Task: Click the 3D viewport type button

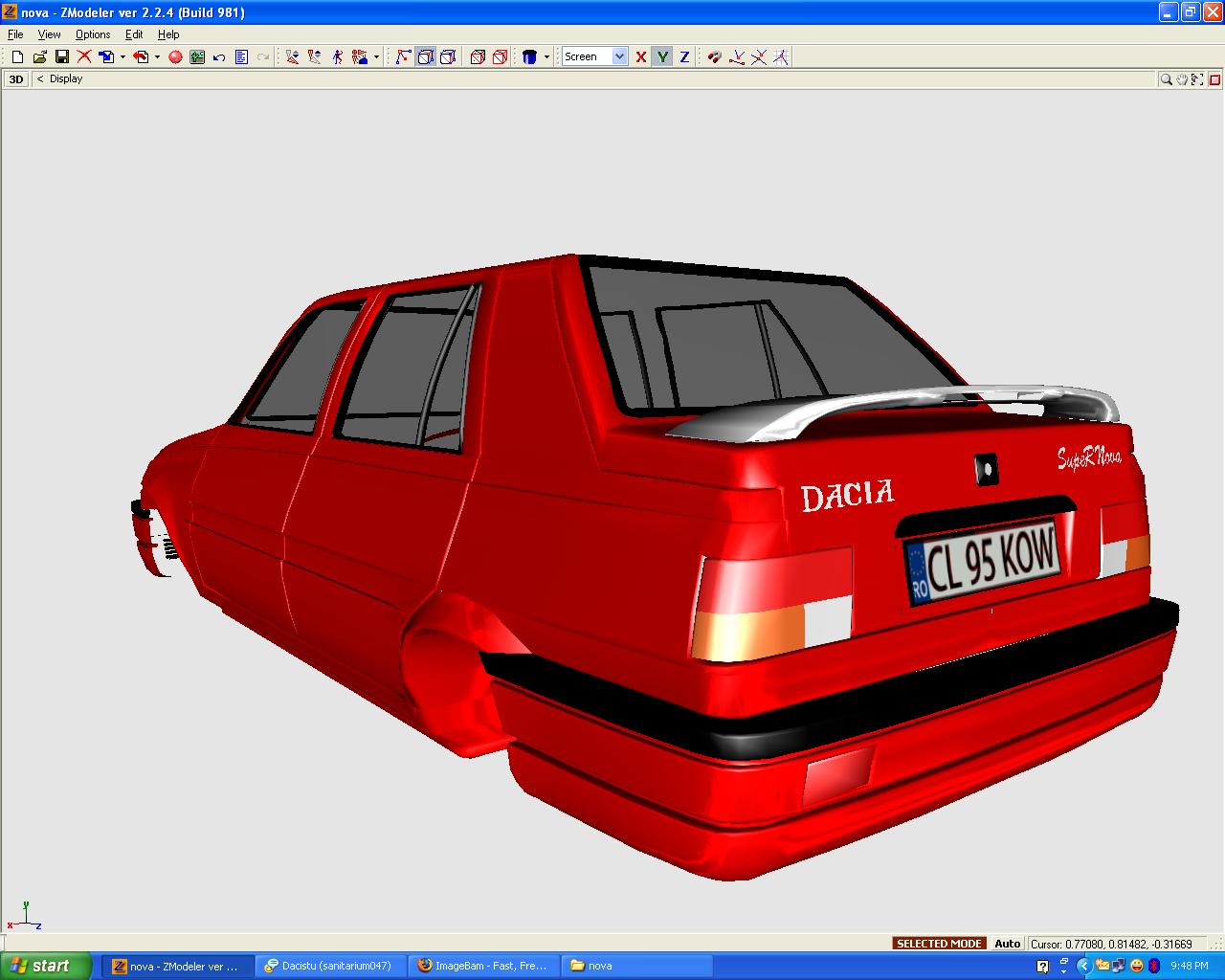Action: click(x=16, y=79)
